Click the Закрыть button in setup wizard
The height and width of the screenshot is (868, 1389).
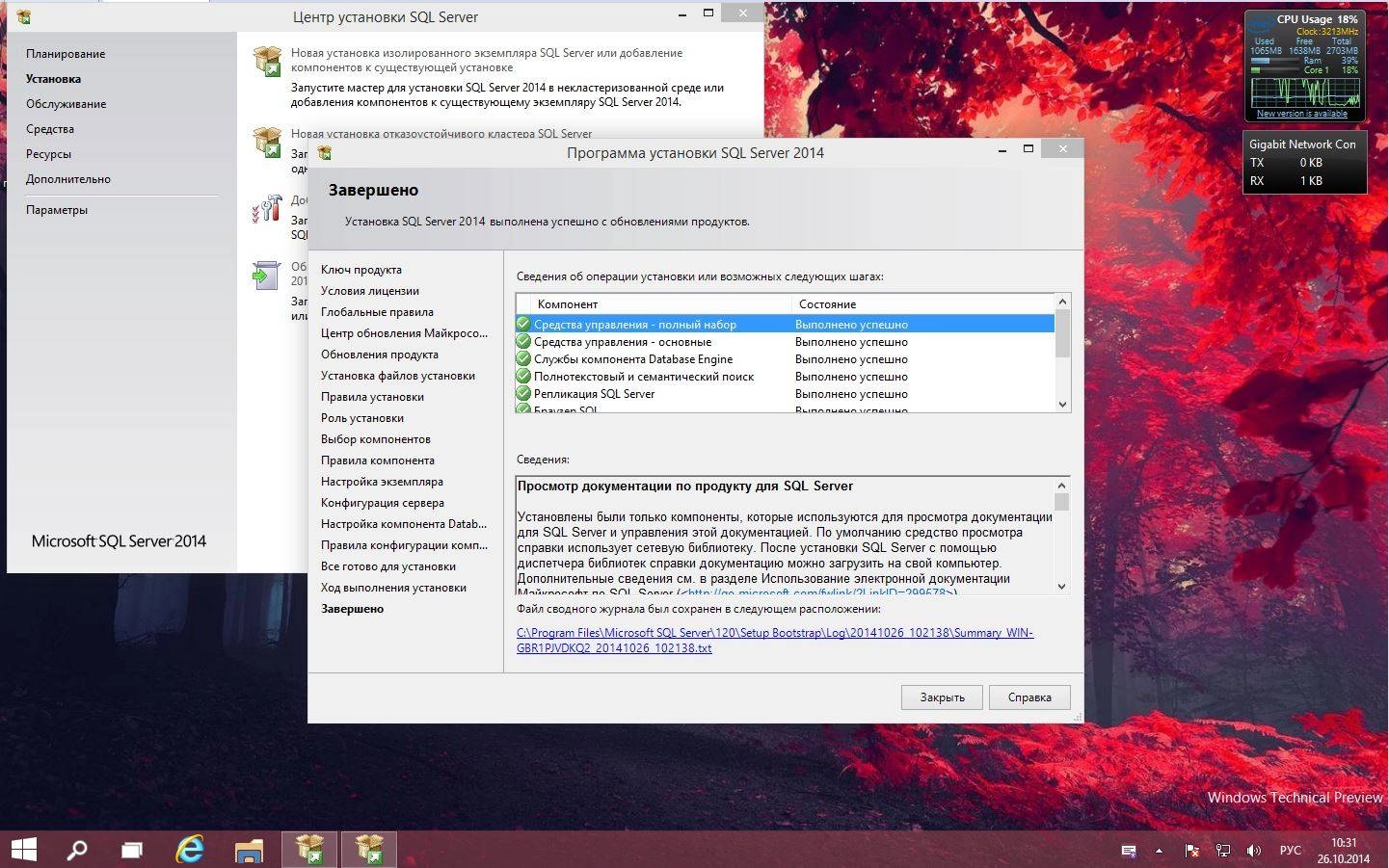[x=942, y=697]
